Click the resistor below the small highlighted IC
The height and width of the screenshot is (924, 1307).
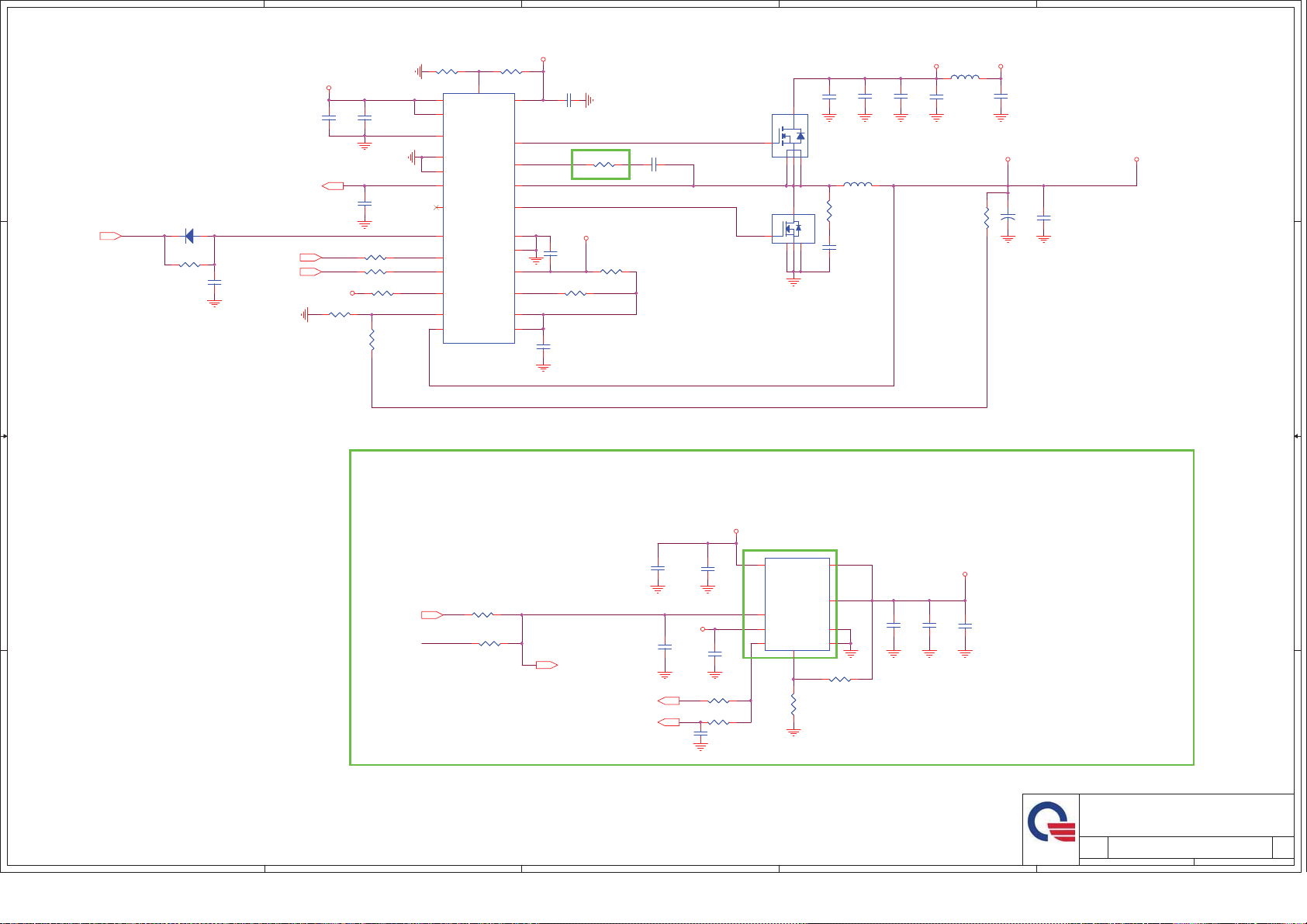coord(793,704)
